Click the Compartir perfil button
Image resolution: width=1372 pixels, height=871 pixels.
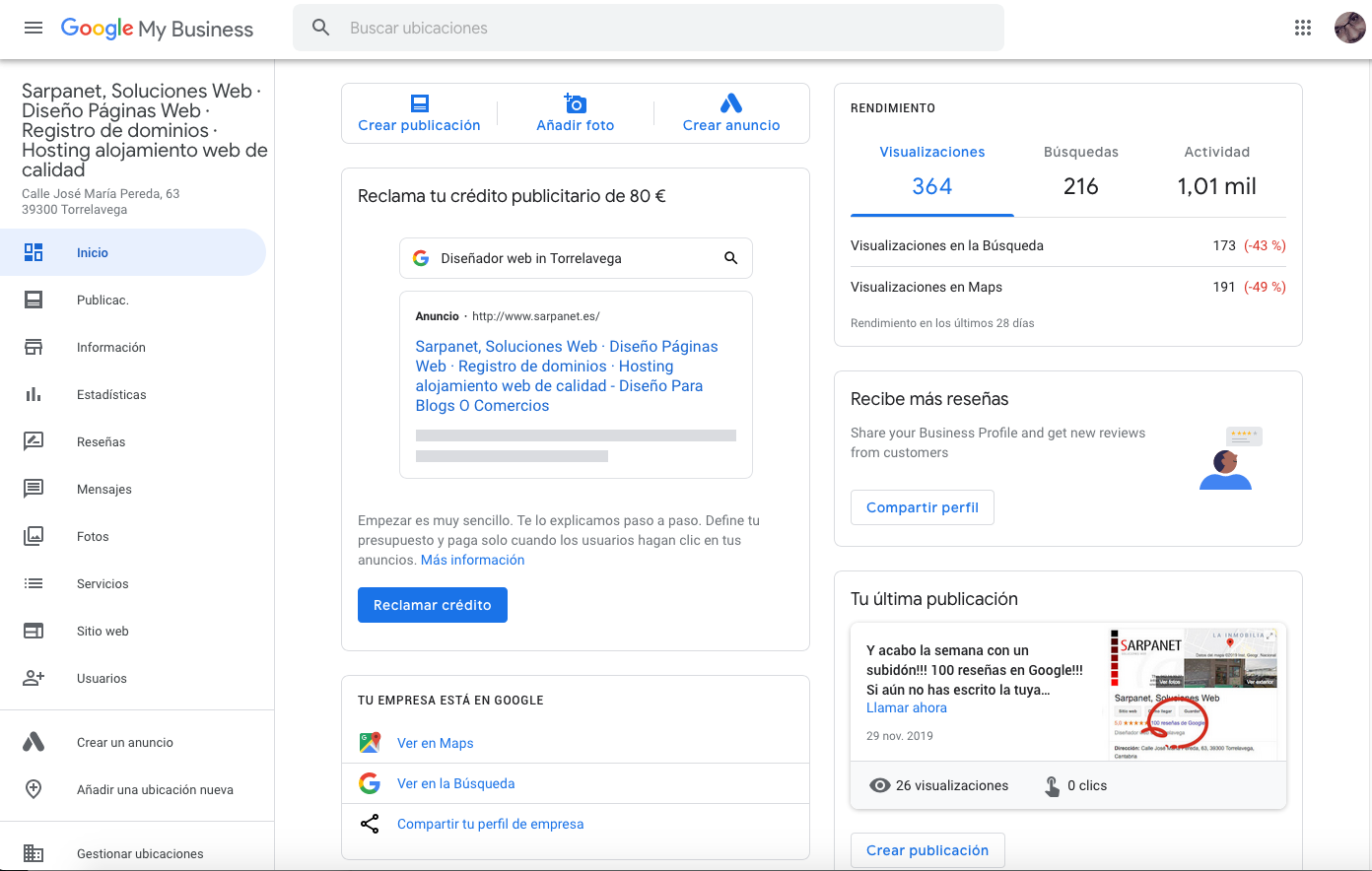point(923,507)
